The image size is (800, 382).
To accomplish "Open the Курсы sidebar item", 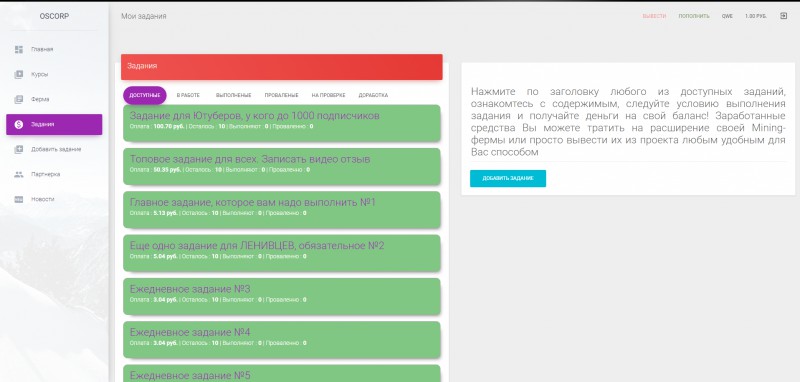I will click(x=54, y=74).
